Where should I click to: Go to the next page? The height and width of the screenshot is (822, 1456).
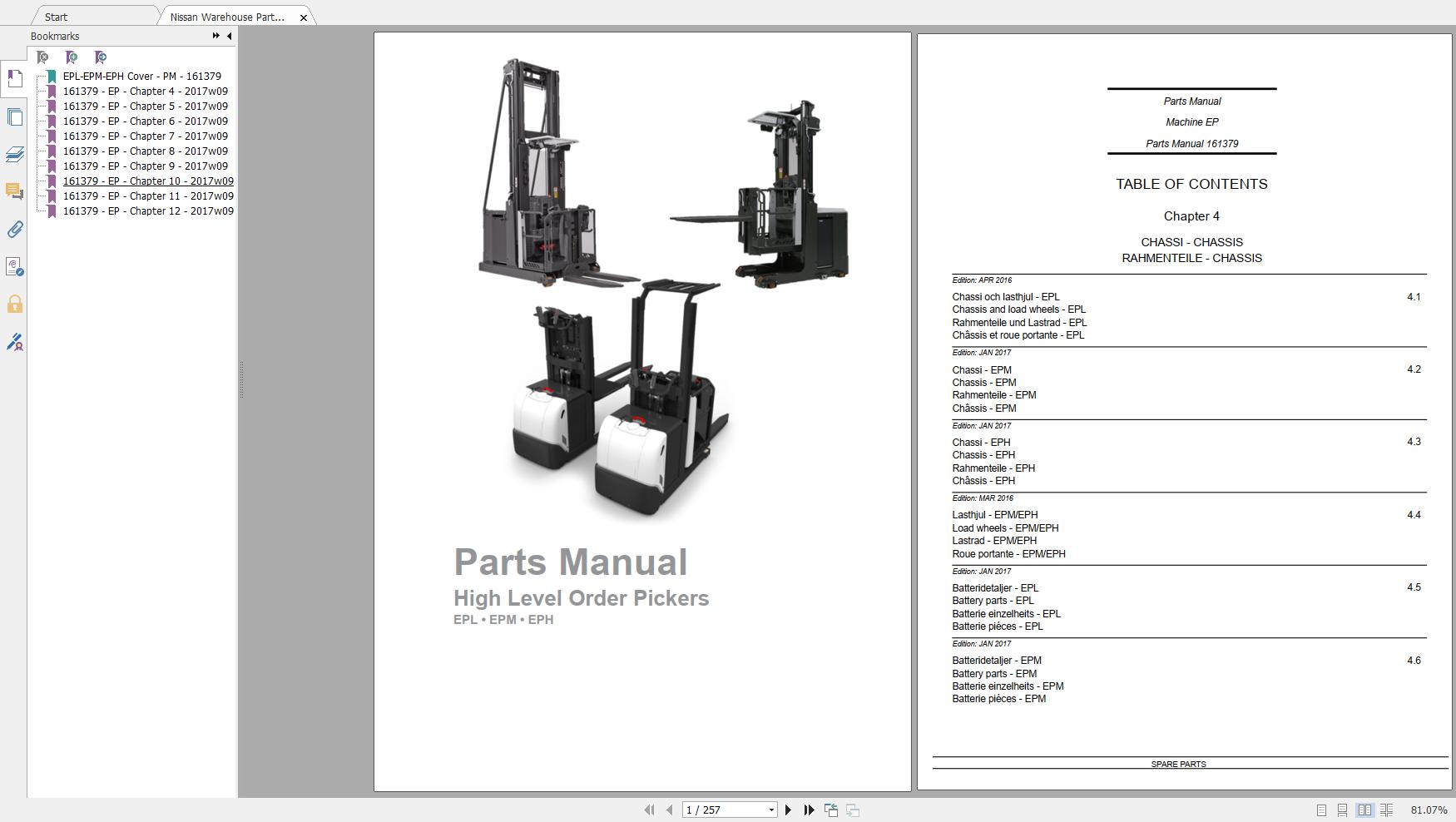[789, 810]
